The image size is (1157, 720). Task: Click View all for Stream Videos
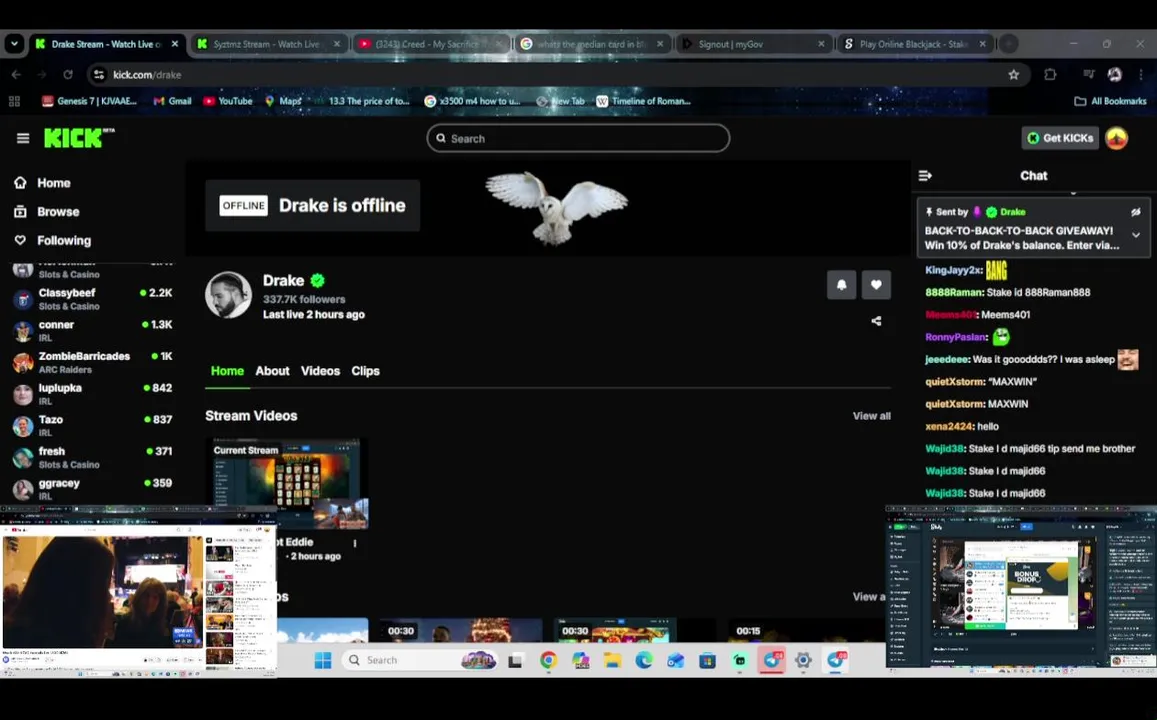tap(871, 416)
